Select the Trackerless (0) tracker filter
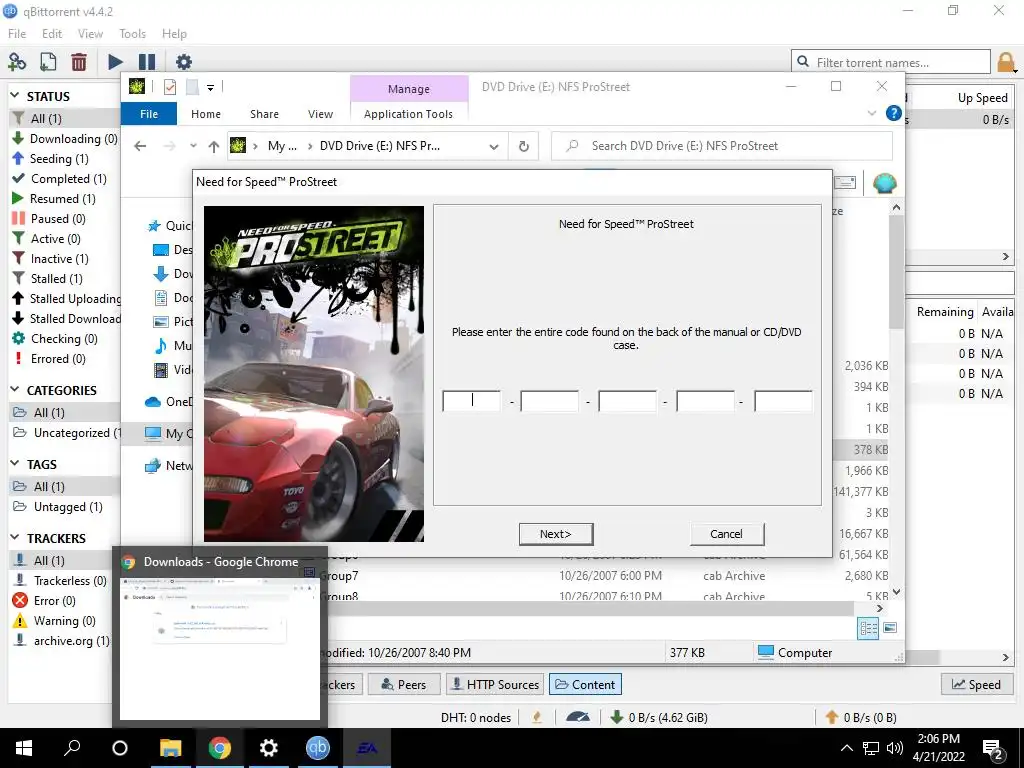Screen dimensions: 1024x768 pyautogui.click(x=60, y=581)
